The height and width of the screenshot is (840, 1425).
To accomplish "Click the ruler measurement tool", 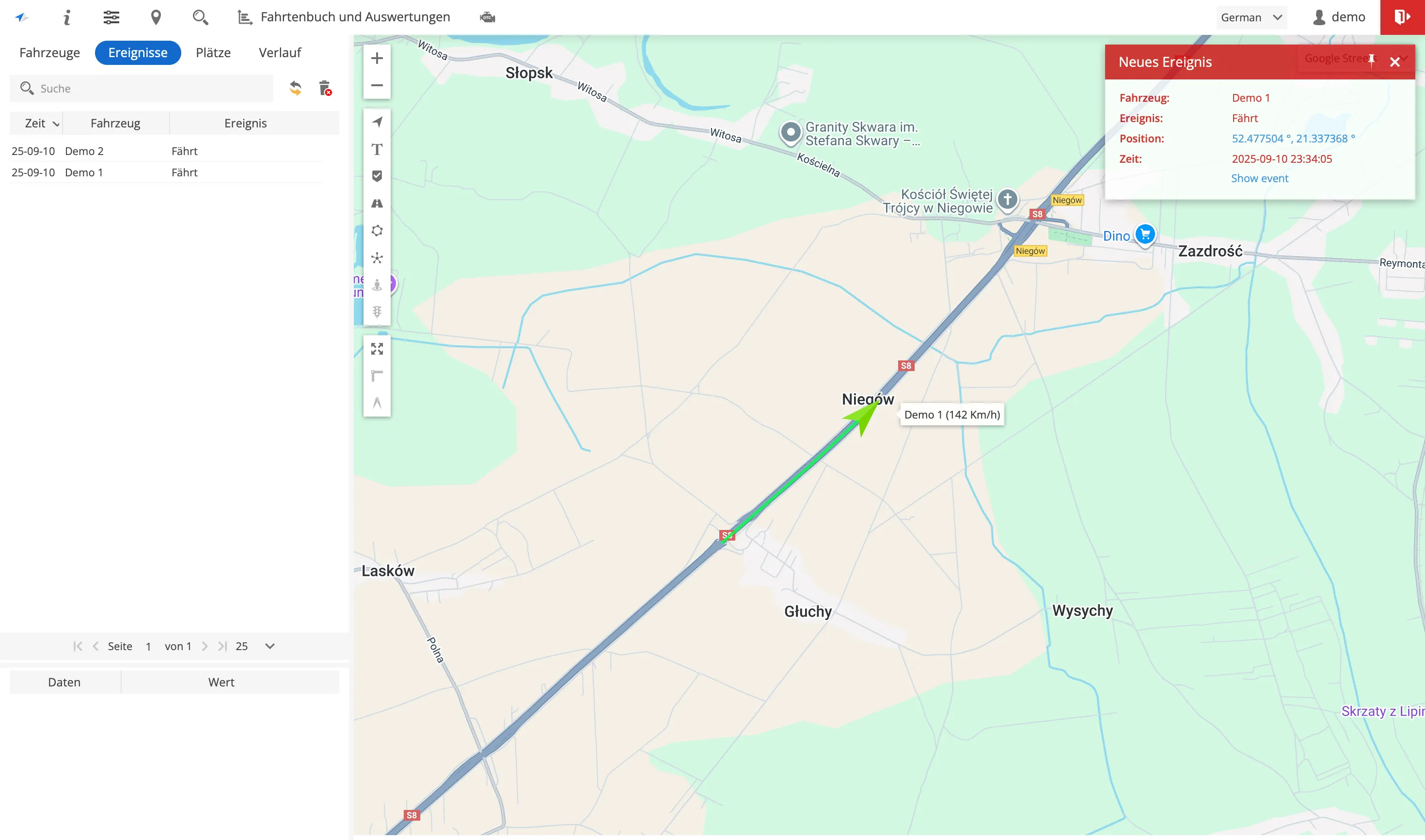I will pyautogui.click(x=377, y=376).
